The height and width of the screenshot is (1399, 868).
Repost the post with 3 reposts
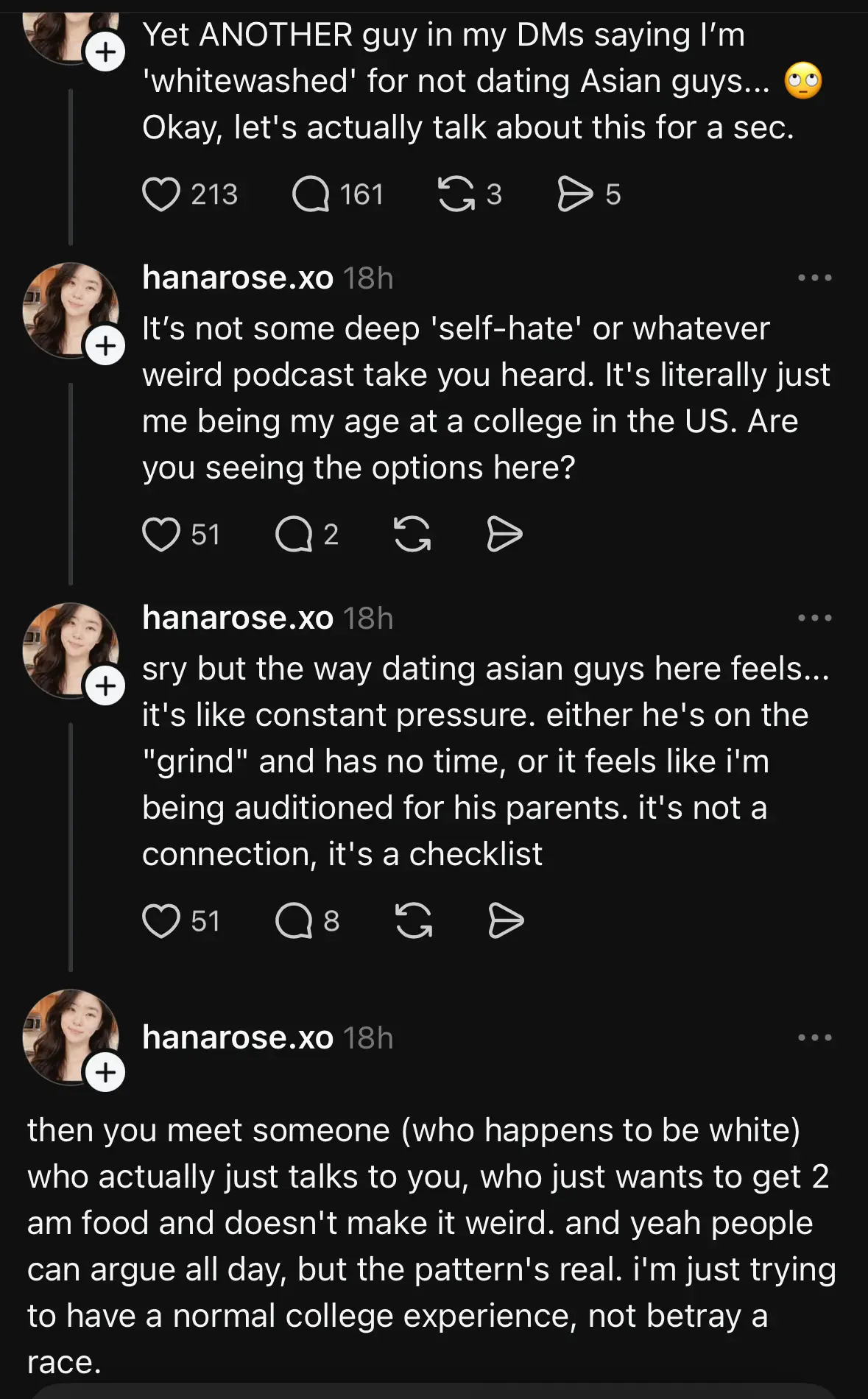456,194
